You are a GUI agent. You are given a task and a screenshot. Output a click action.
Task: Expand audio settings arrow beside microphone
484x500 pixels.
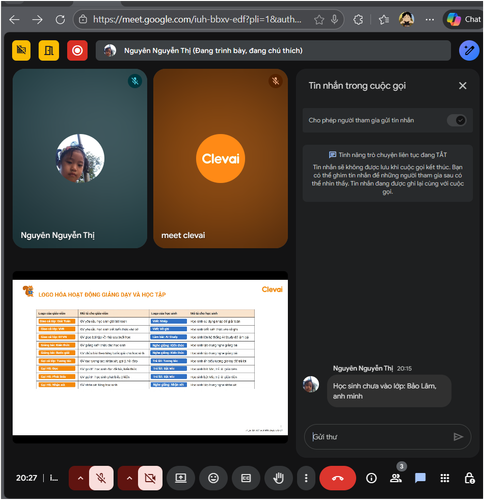coord(80,478)
